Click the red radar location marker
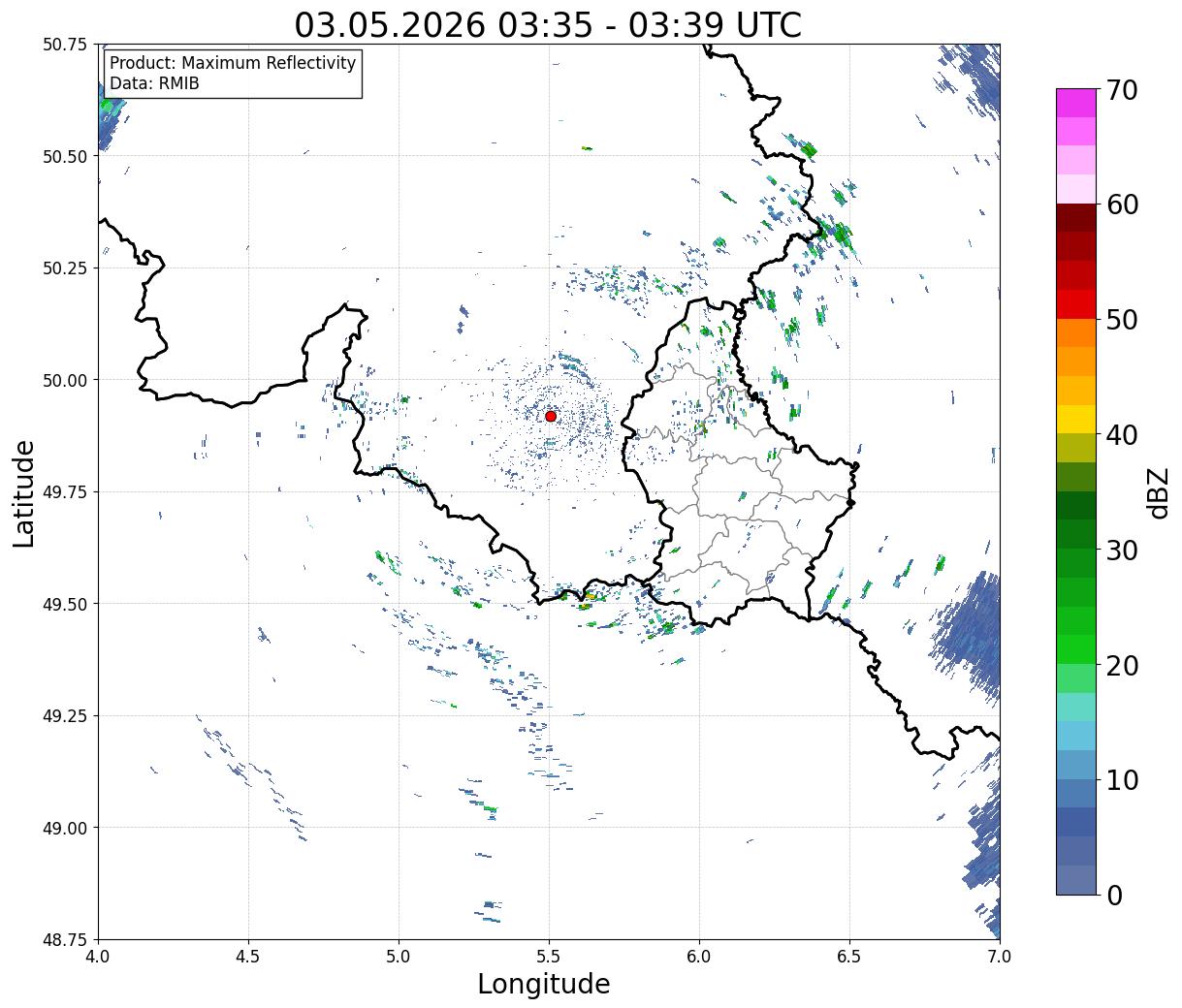Screen dimensions: 1182x1008 coord(551,416)
